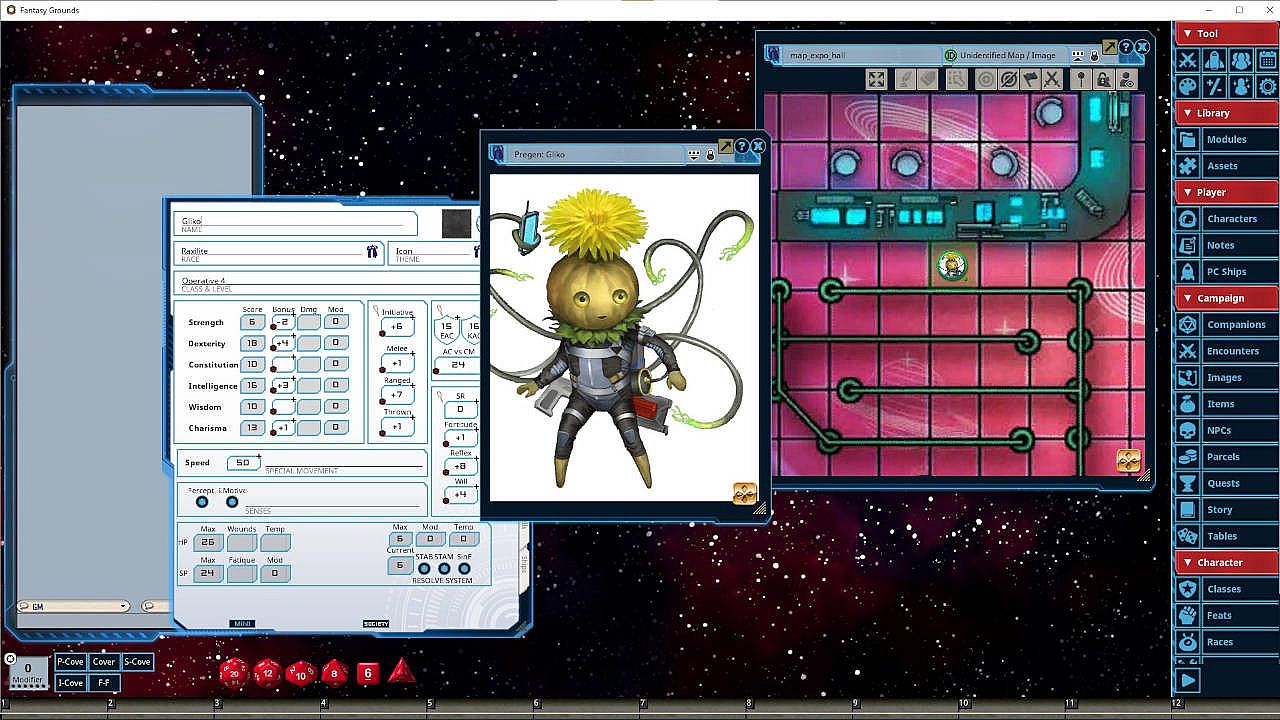Open the Assets library list

(1226, 166)
